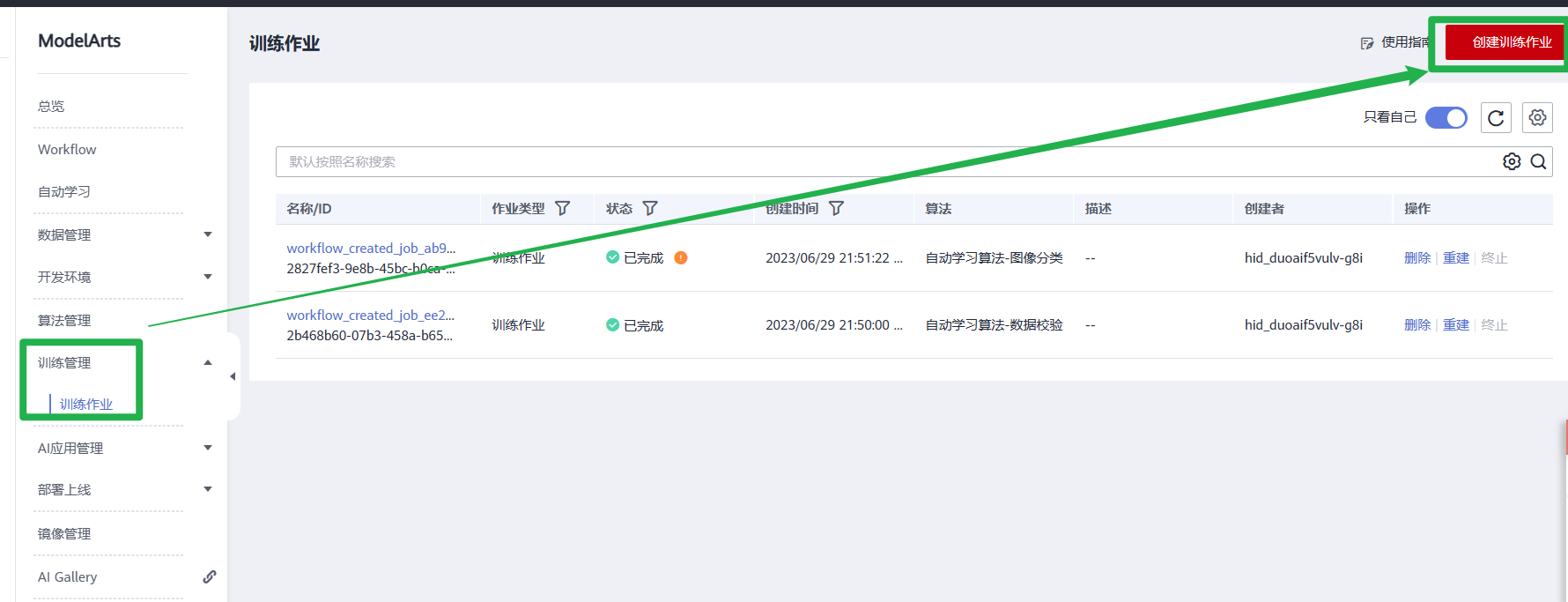The height and width of the screenshot is (602, 1568).
Task: Click green completed icon in workflow_created_job_ab9 row
Action: click(612, 257)
